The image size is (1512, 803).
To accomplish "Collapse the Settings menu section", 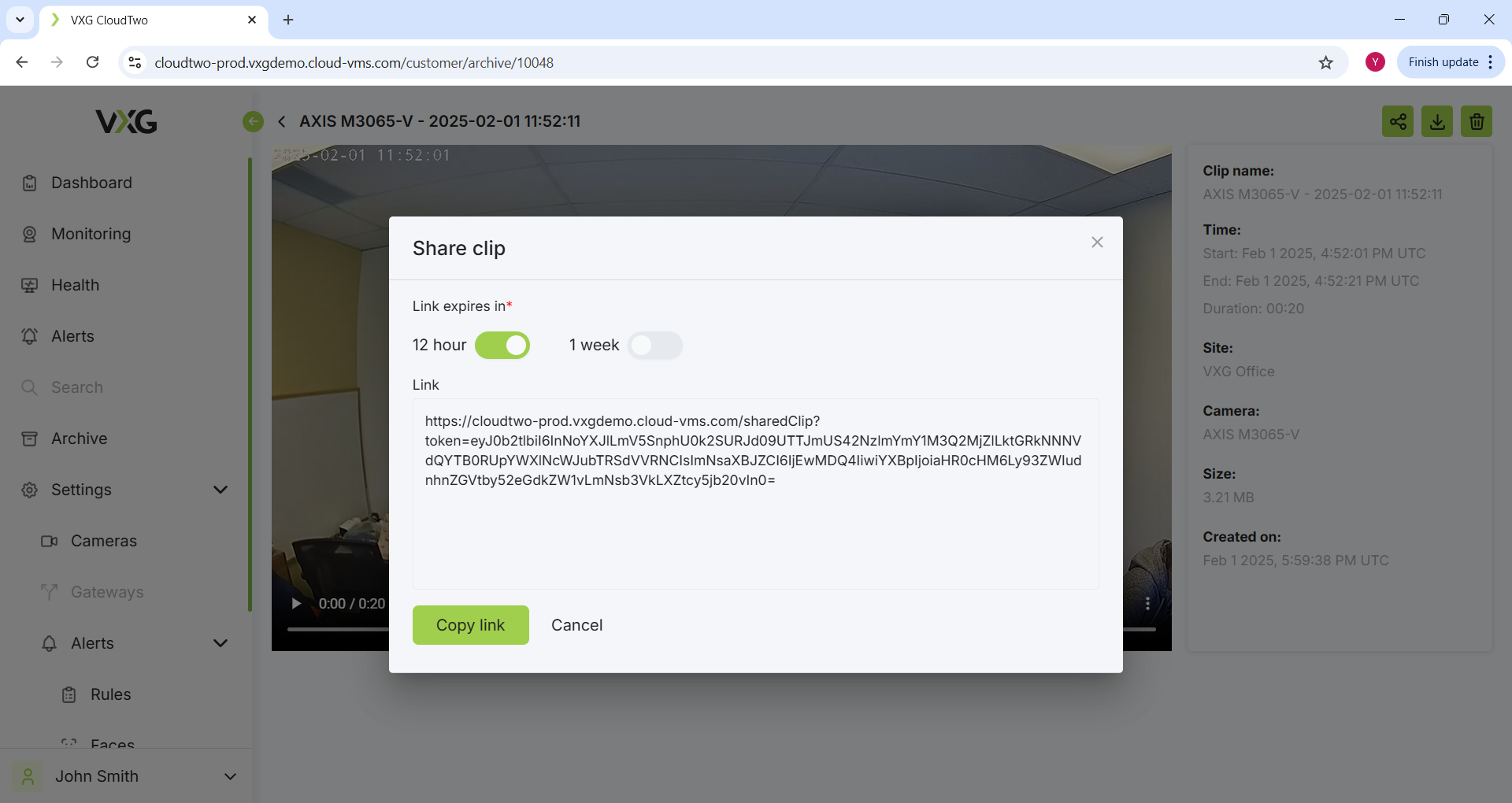I will pos(220,490).
